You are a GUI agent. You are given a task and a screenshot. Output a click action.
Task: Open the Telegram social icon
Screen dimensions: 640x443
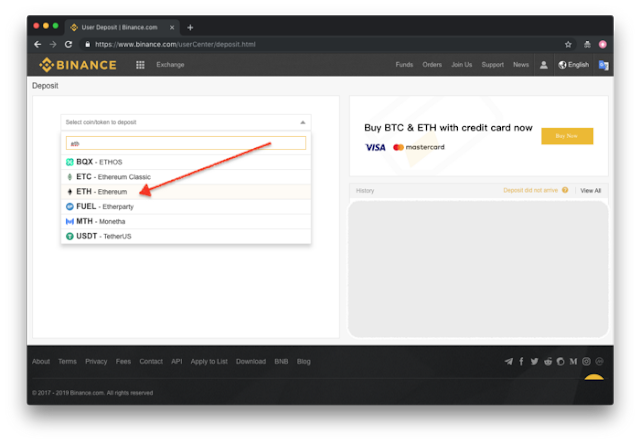coord(509,361)
